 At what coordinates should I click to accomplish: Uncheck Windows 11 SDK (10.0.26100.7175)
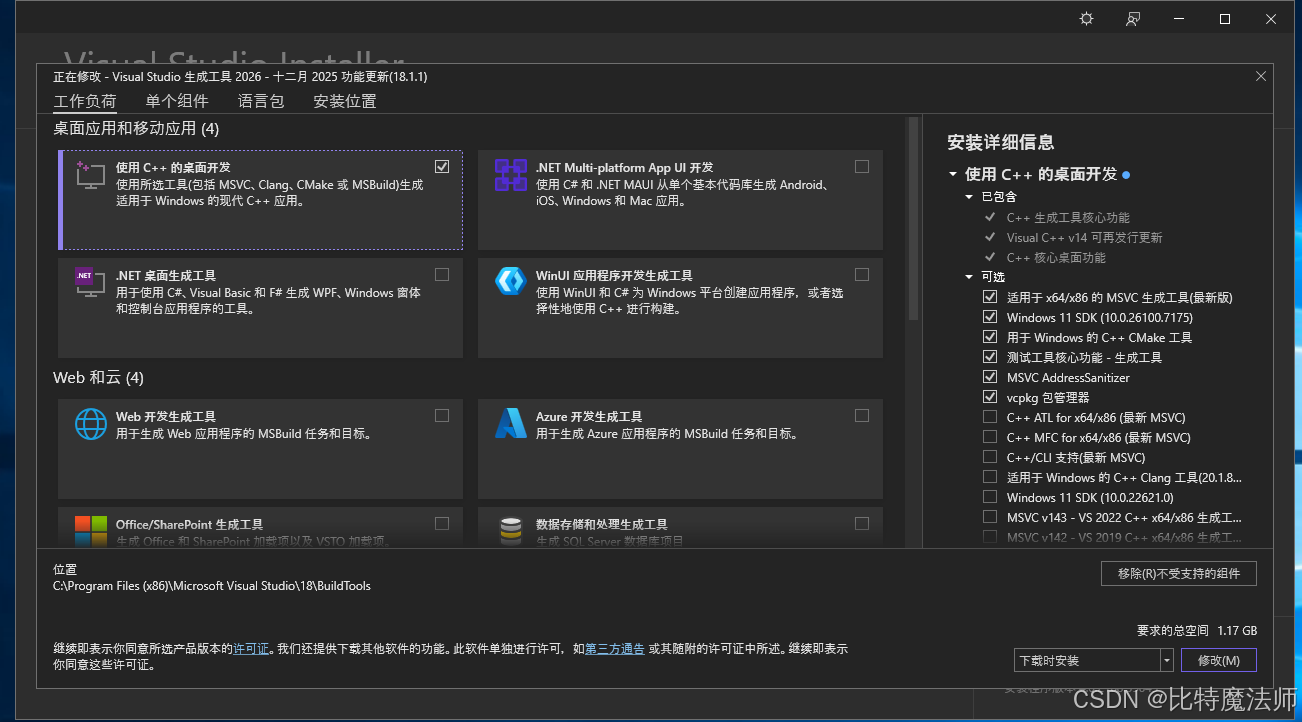[990, 317]
